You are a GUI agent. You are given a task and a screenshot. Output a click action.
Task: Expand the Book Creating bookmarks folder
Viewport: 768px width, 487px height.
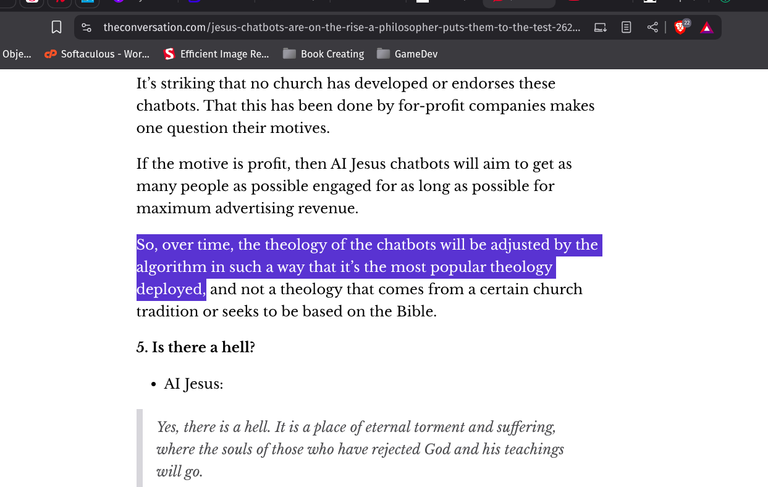click(324, 54)
